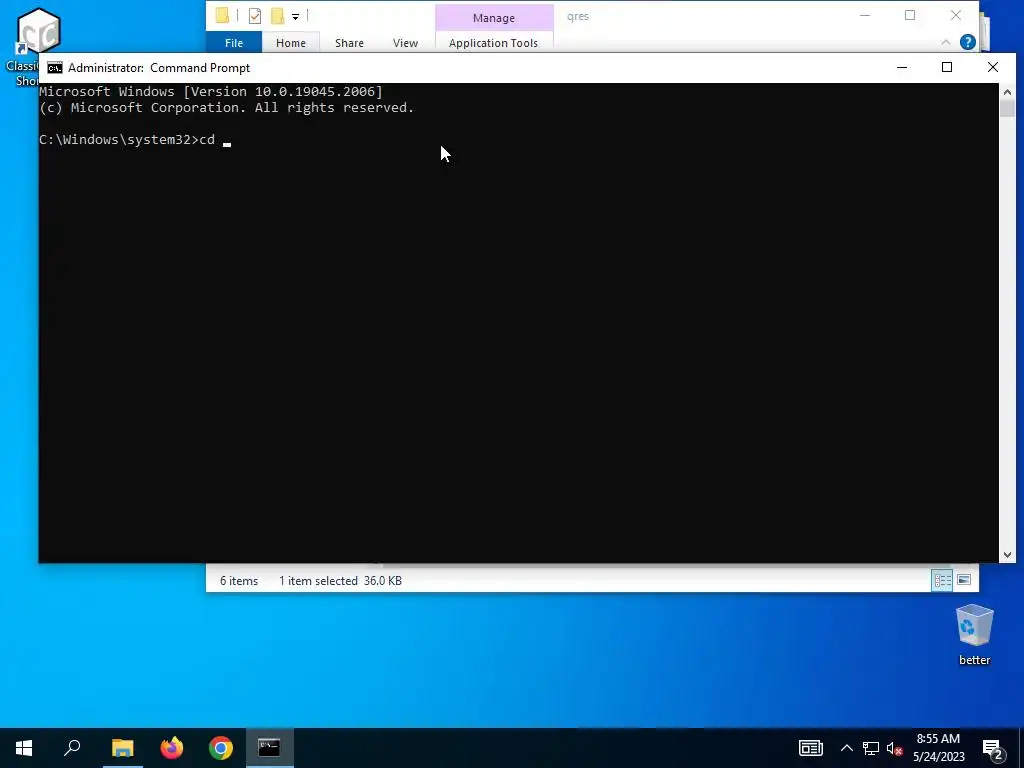Close the Command Prompt window
1024x768 pixels.
point(993,67)
